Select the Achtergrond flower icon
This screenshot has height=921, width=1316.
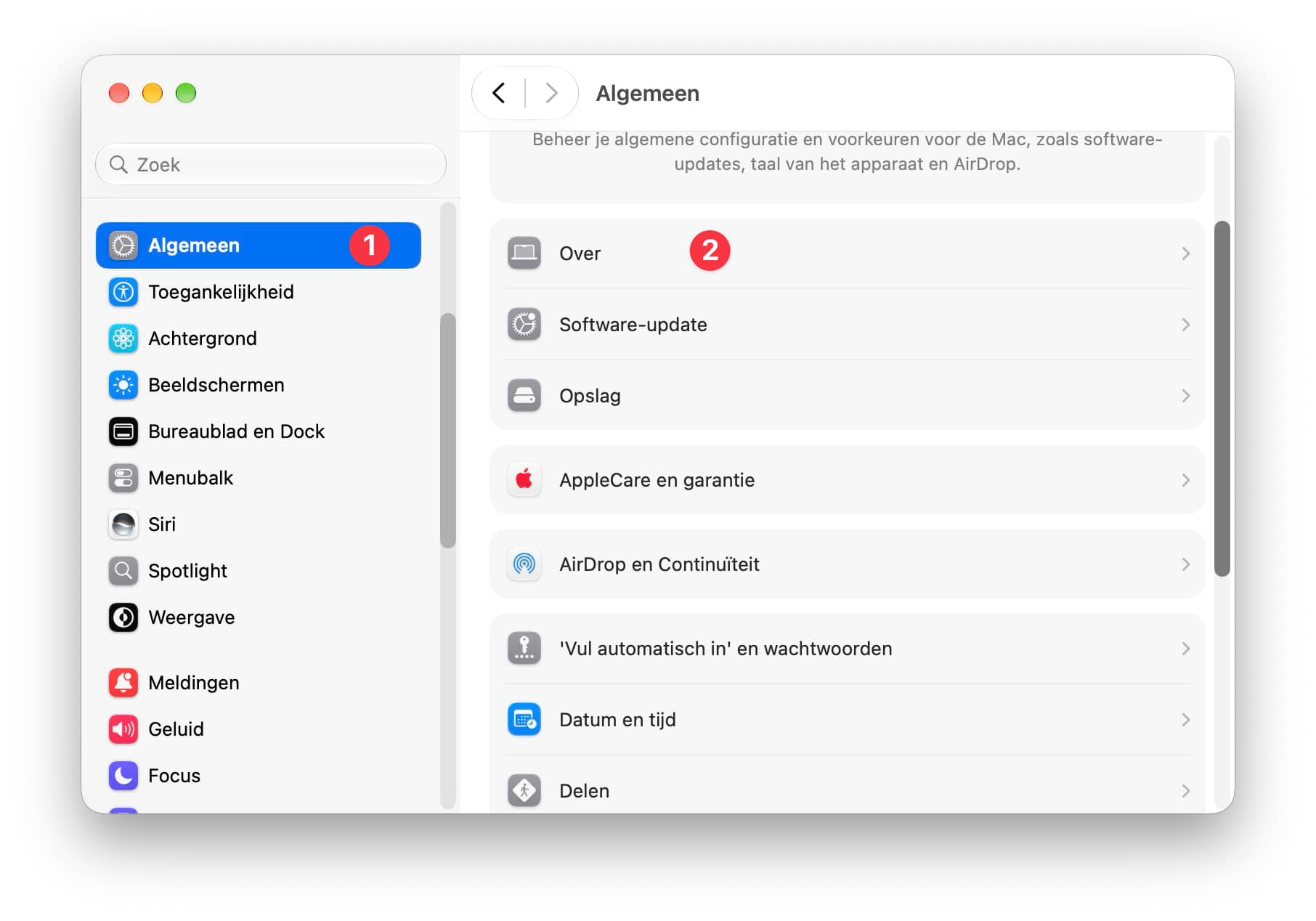(123, 338)
